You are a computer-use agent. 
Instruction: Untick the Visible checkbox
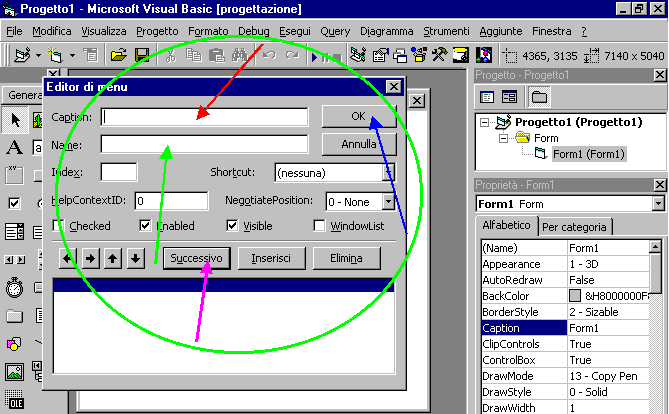232,225
